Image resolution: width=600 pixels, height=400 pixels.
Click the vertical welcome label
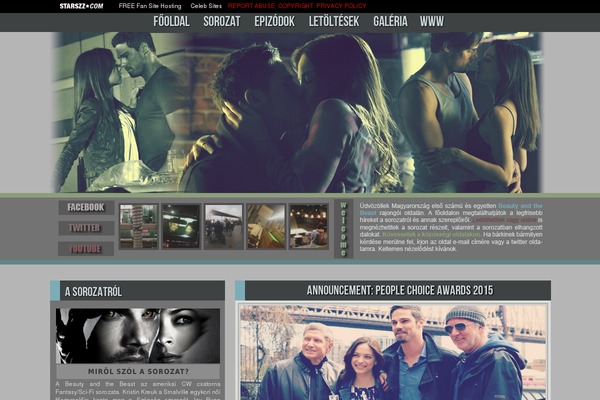click(x=344, y=229)
